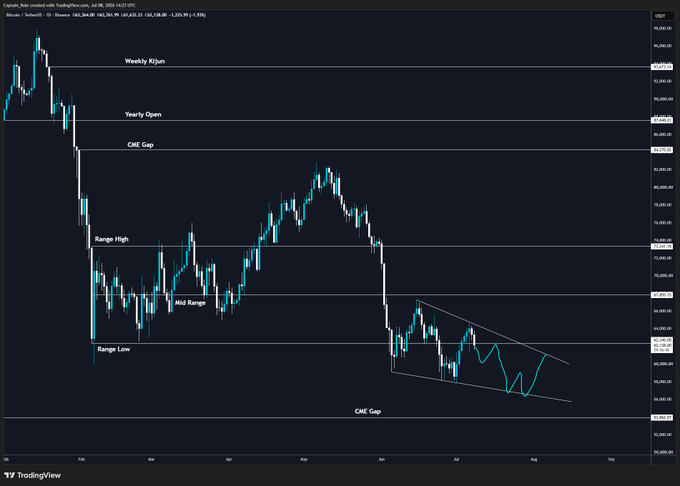The image size is (680, 486).
Task: Click the May label on time axis
Action: click(x=304, y=459)
